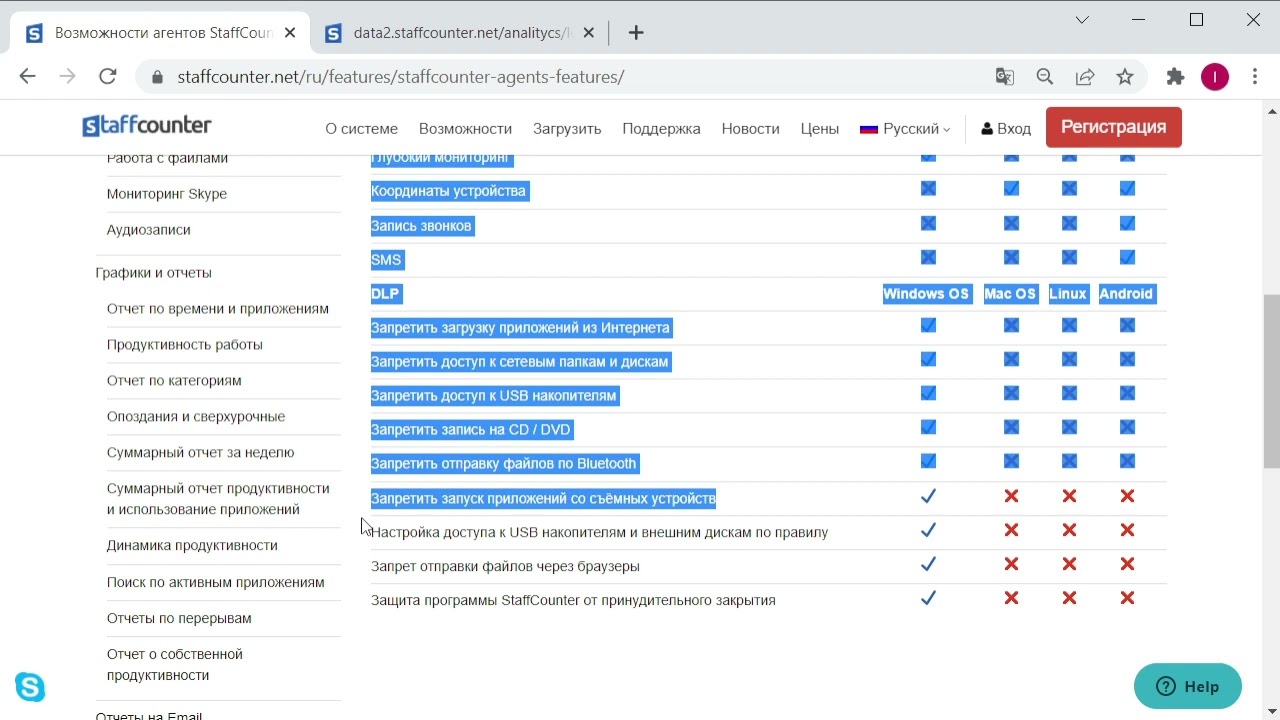The height and width of the screenshot is (720, 1280).
Task: Reload the page
Action: click(x=108, y=77)
